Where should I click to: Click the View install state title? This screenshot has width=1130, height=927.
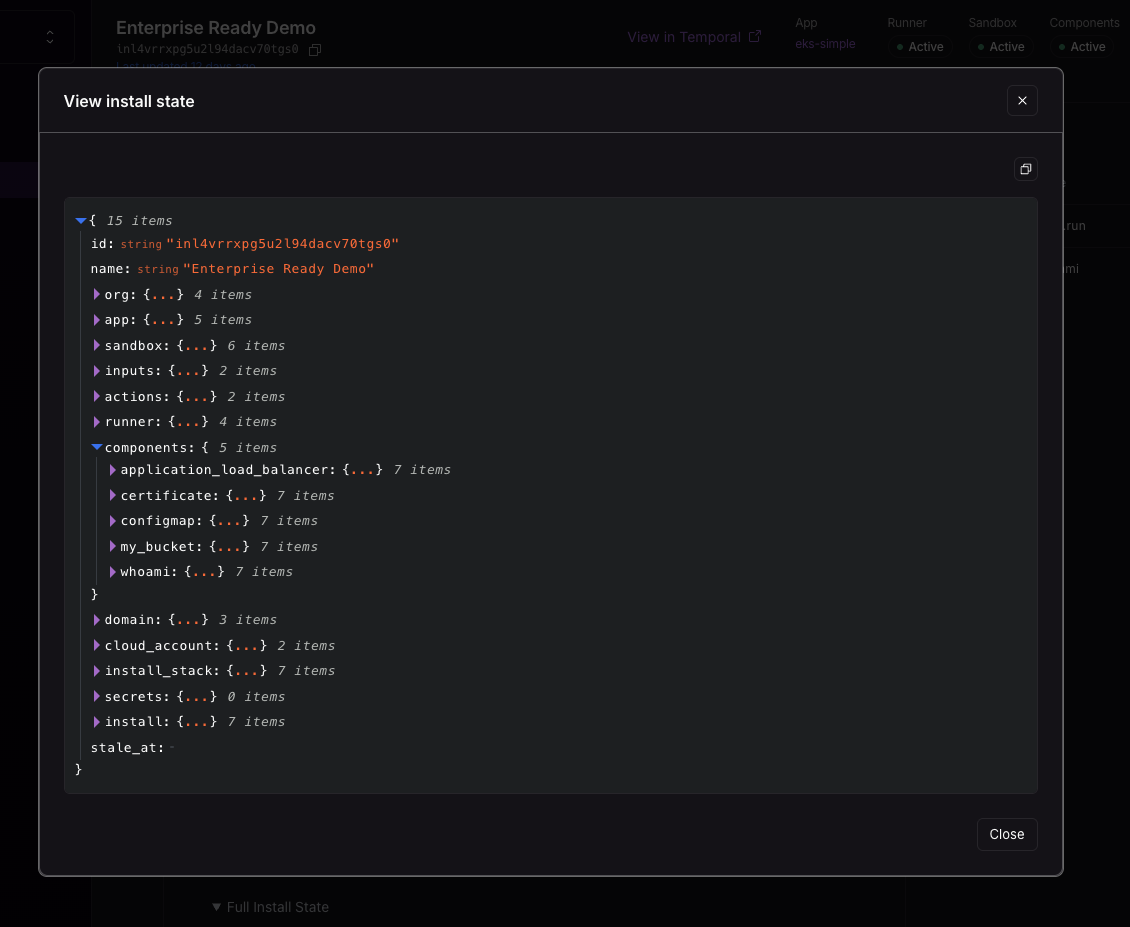click(129, 101)
